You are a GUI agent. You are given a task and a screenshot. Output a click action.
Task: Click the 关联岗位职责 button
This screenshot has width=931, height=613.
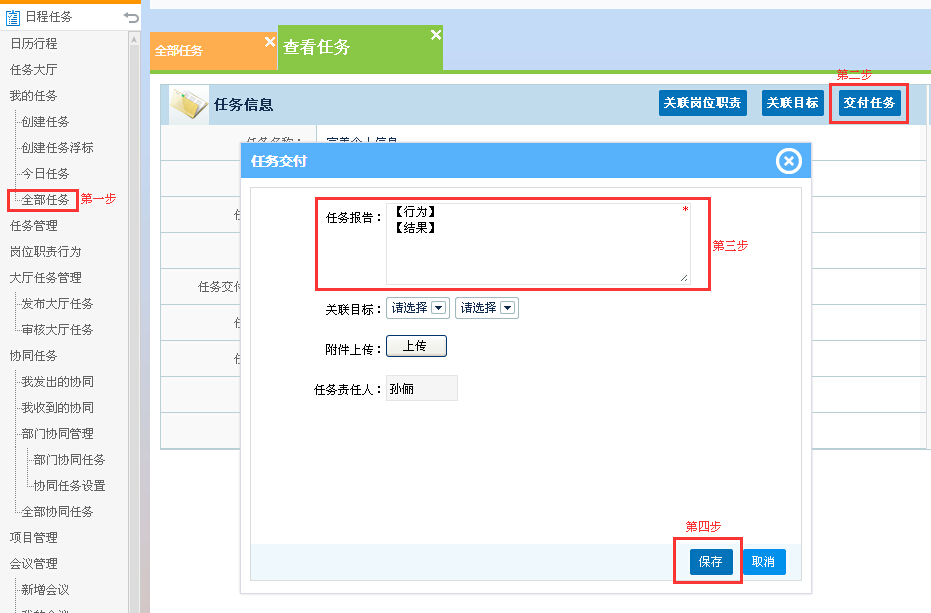pos(702,103)
